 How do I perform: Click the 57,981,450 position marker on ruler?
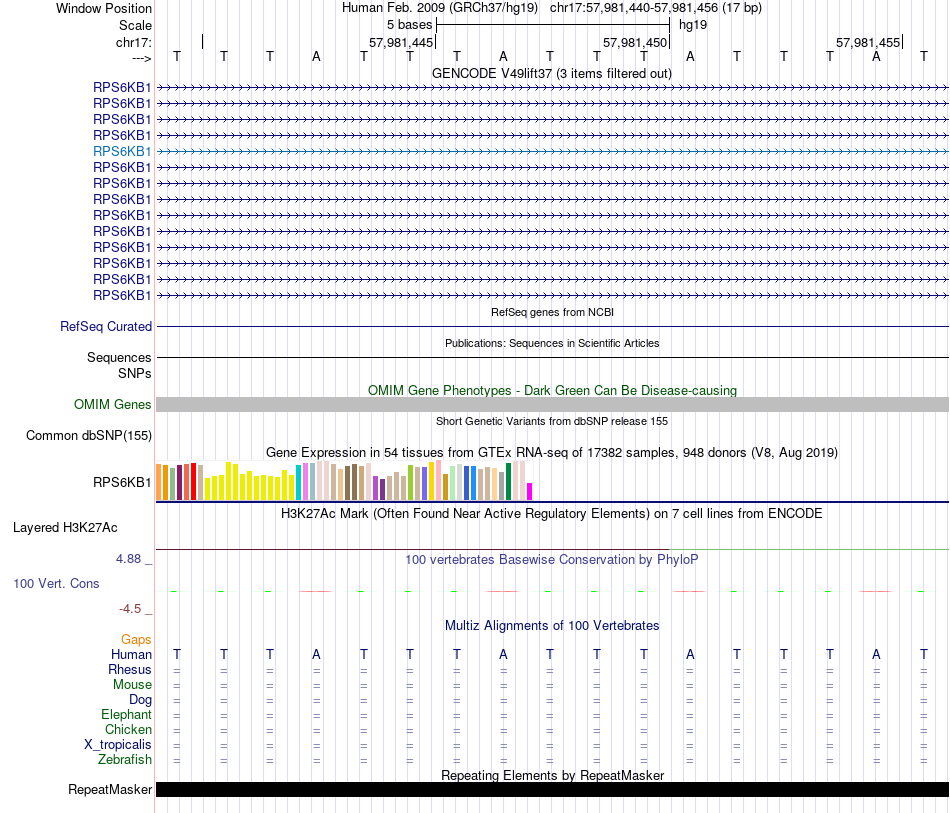pyautogui.click(x=635, y=42)
